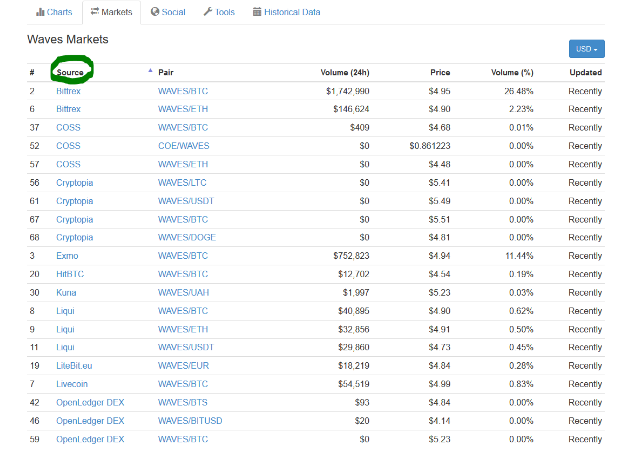Screen dimensions: 624x456
Task: Open OpenLedger DEX link in row 59
Action: tap(90, 439)
